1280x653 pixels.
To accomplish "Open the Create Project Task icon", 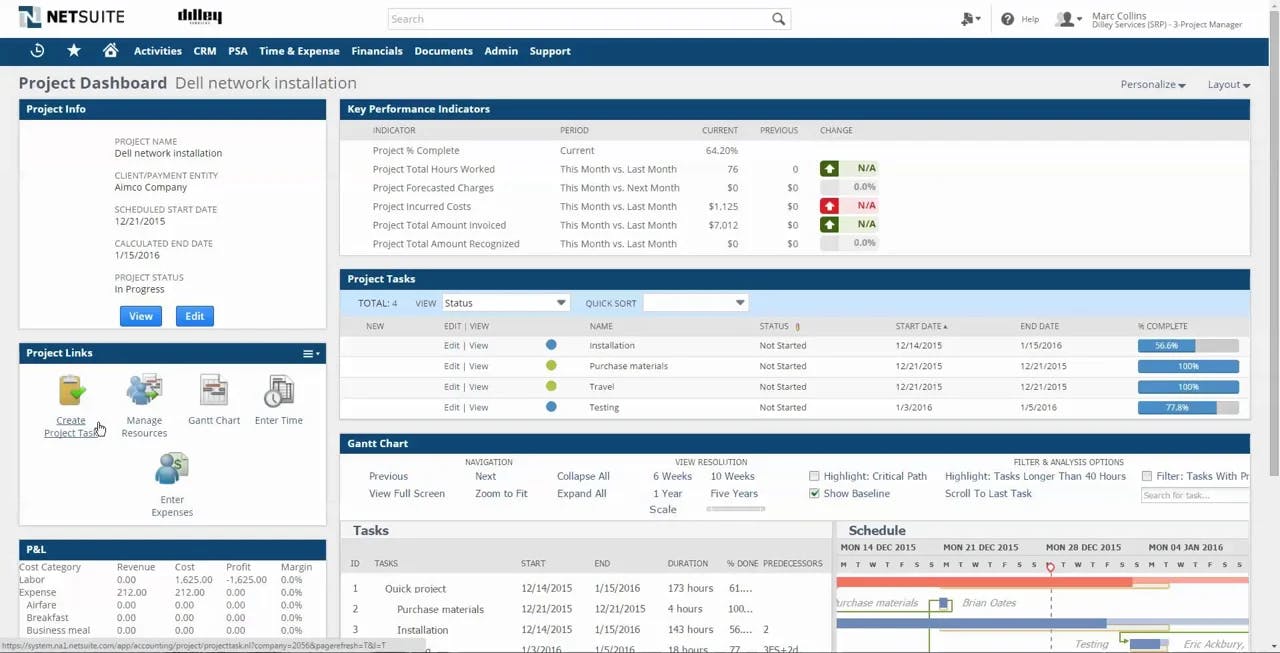I will pos(71,391).
